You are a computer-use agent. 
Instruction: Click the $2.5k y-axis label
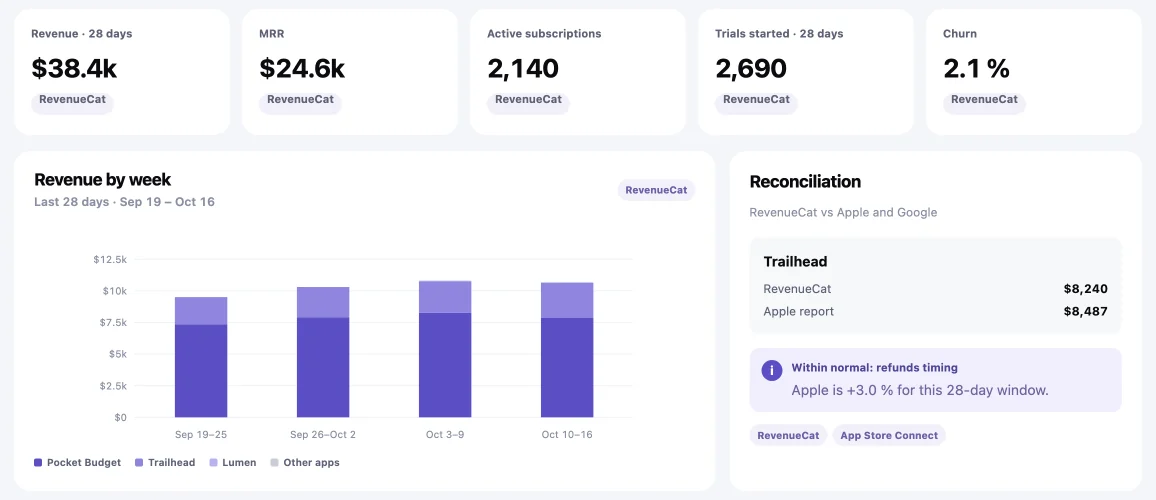coord(112,386)
